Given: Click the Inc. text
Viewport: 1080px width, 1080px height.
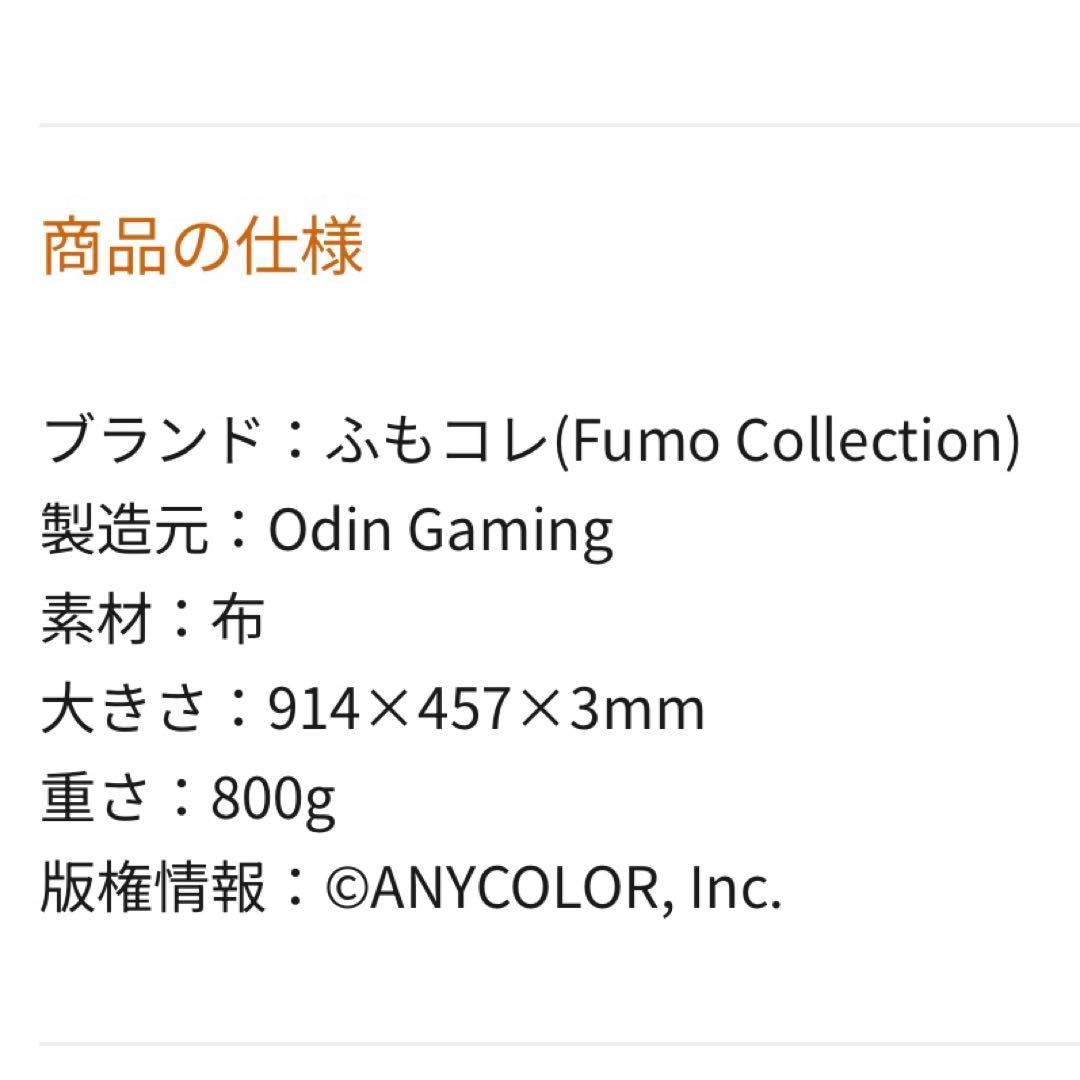Looking at the screenshot, I should 734,889.
